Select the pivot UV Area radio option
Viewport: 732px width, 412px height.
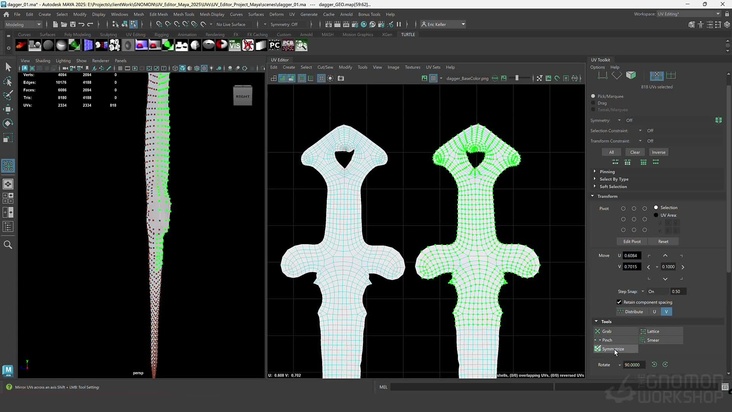coord(656,215)
